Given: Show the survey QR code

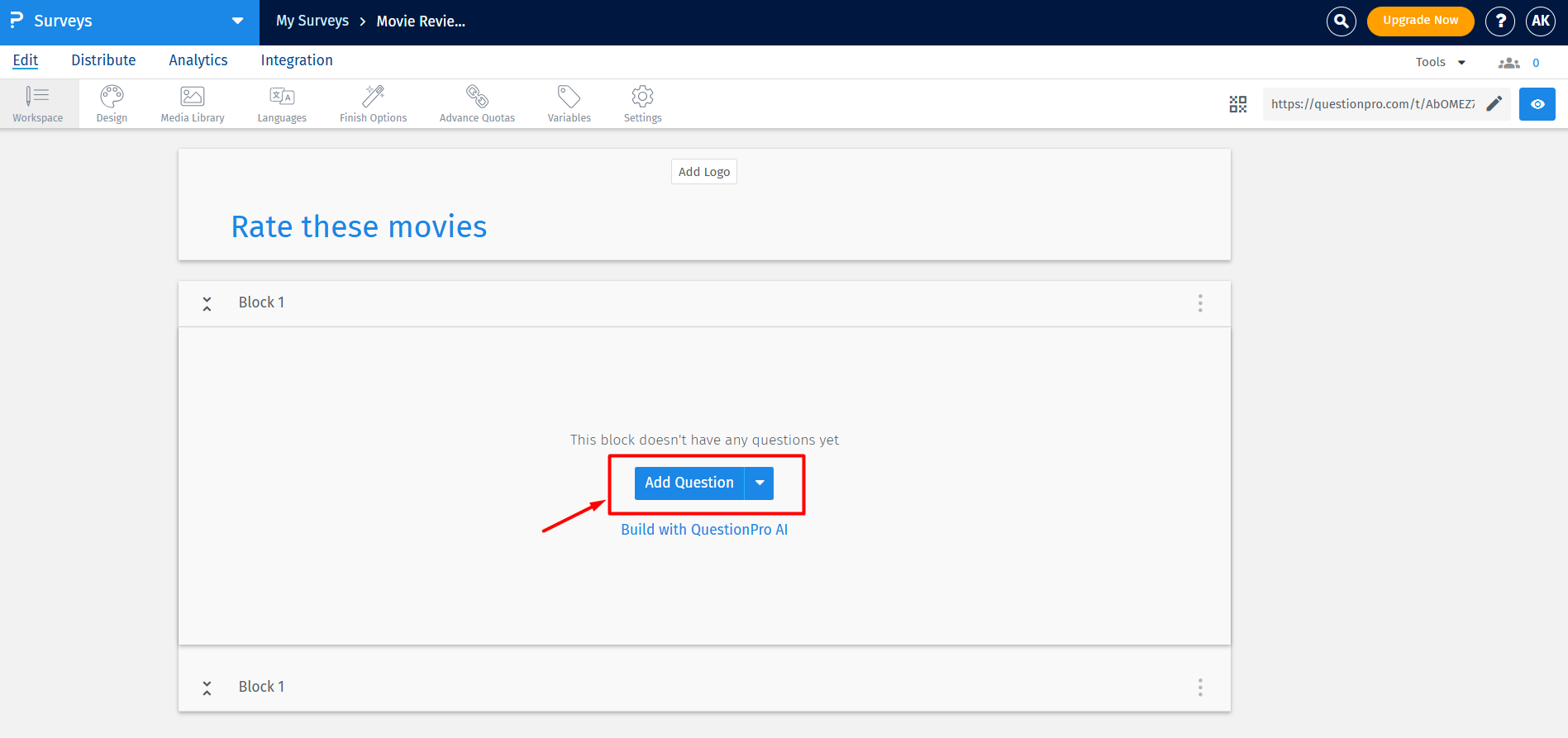Looking at the screenshot, I should (x=1237, y=104).
